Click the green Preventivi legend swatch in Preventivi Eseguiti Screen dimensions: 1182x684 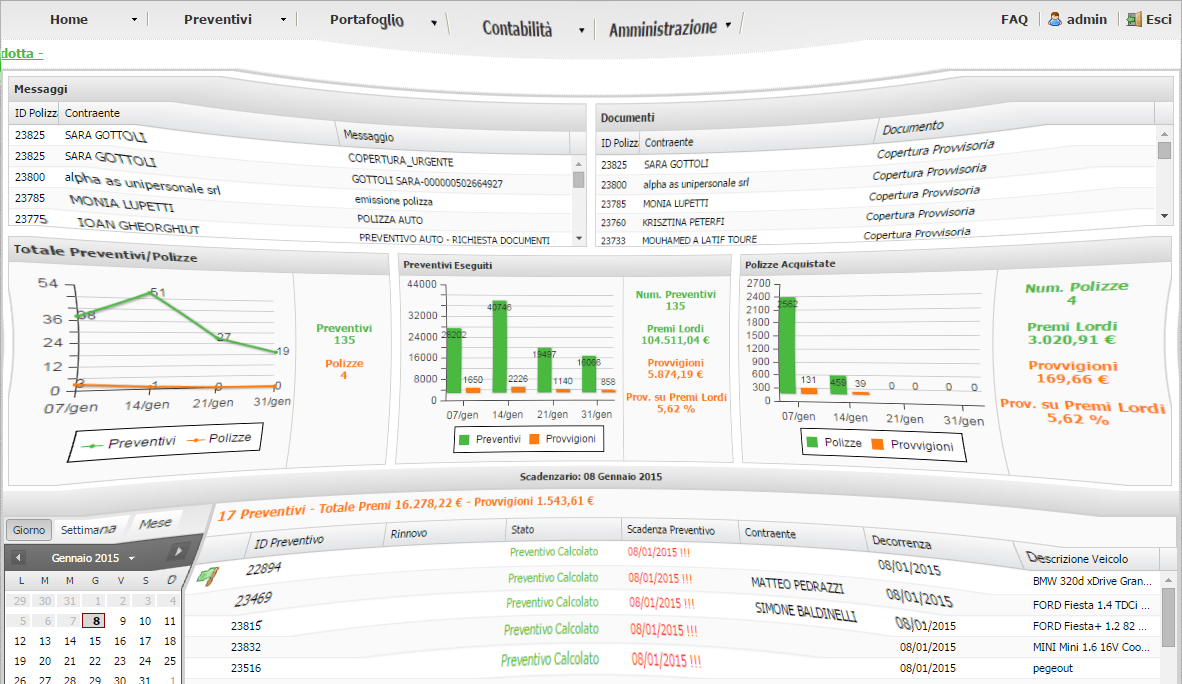[x=465, y=439]
